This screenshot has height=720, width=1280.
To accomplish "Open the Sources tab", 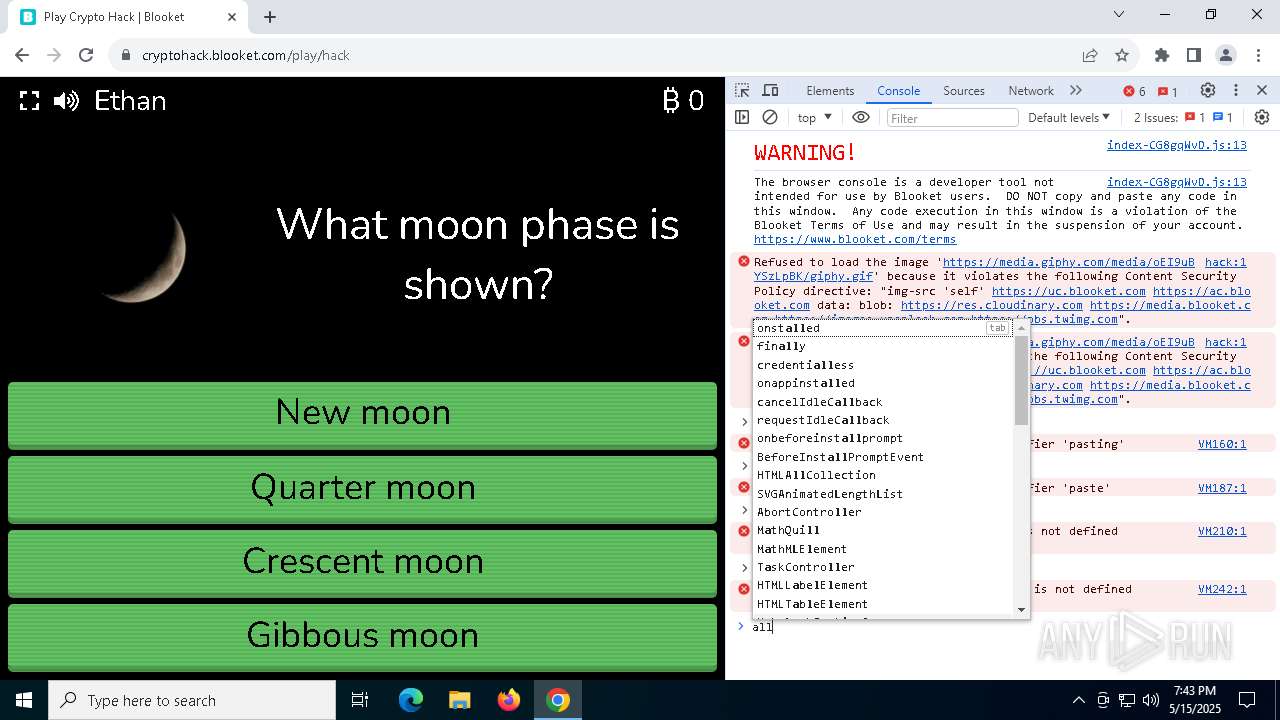I will (x=964, y=90).
